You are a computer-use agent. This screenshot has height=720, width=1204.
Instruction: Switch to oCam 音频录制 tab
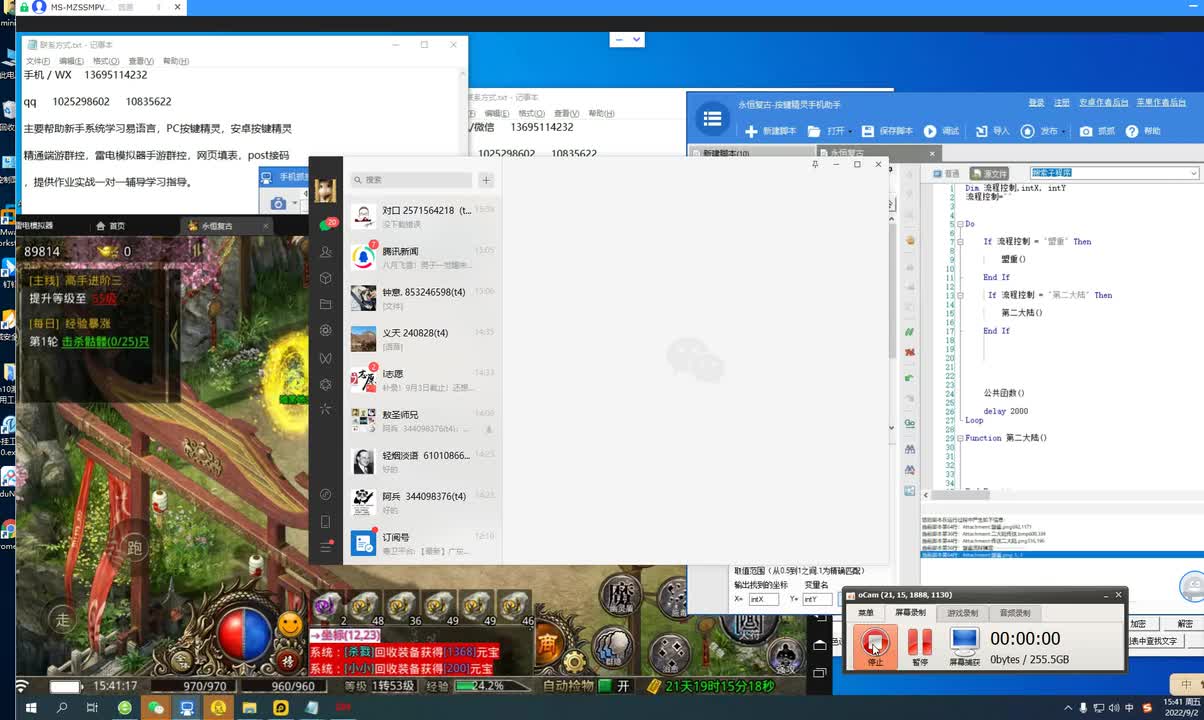pos(1015,613)
